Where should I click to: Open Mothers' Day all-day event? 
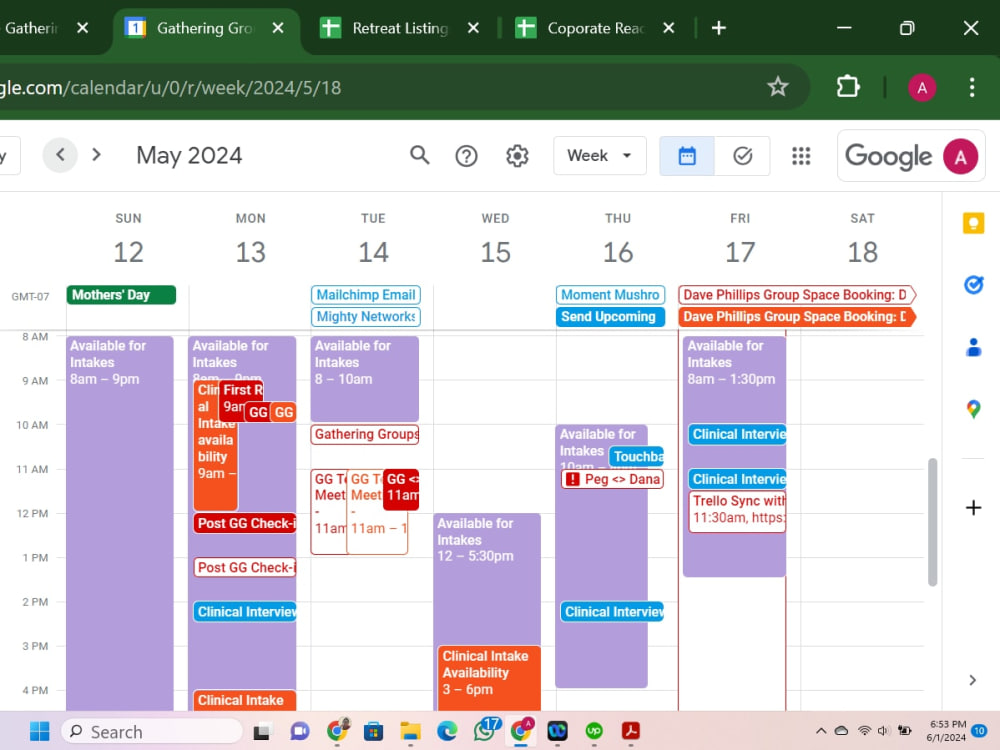tap(121, 295)
